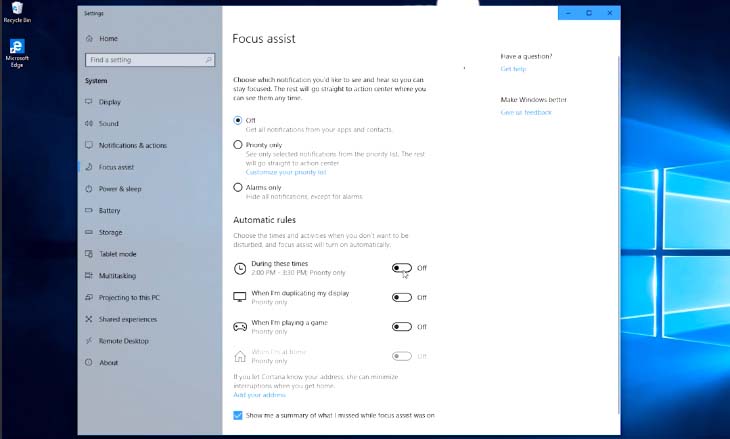Uncheck Show me a summary checkbox

tap(238, 415)
